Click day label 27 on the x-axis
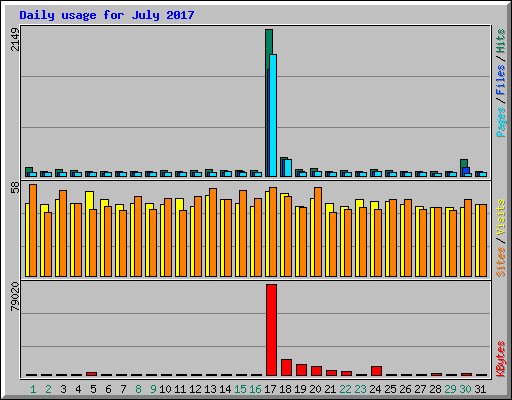Screen dimensions: 512x400 (420, 389)
